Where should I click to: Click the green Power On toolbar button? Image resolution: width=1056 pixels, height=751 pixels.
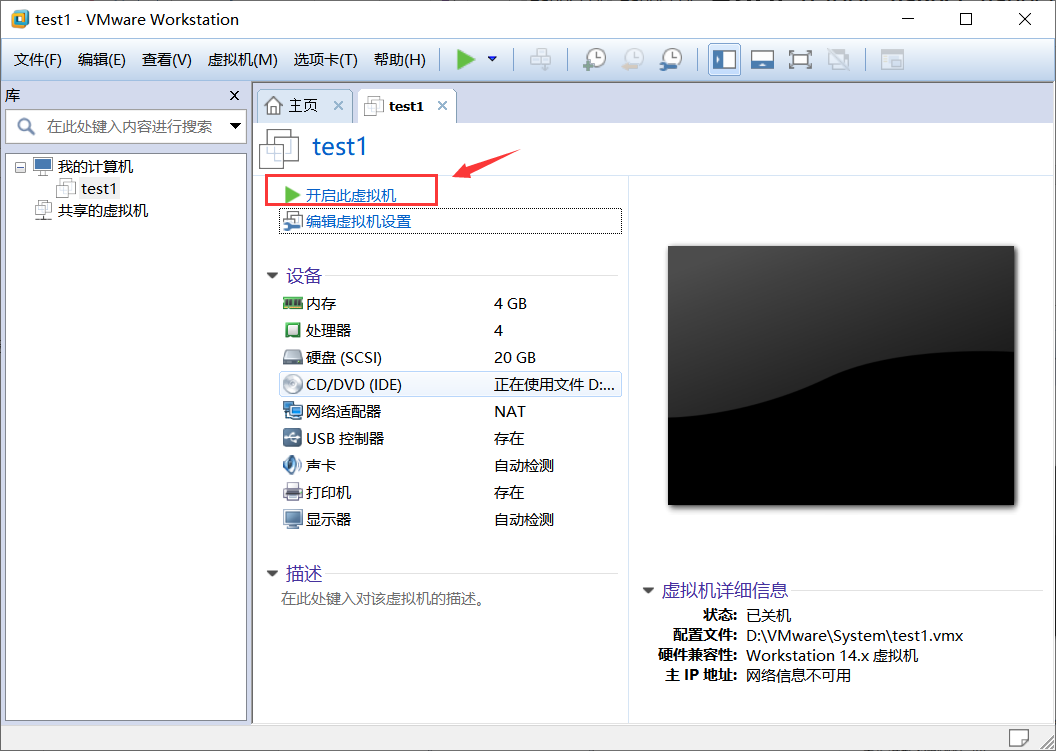[x=465, y=59]
